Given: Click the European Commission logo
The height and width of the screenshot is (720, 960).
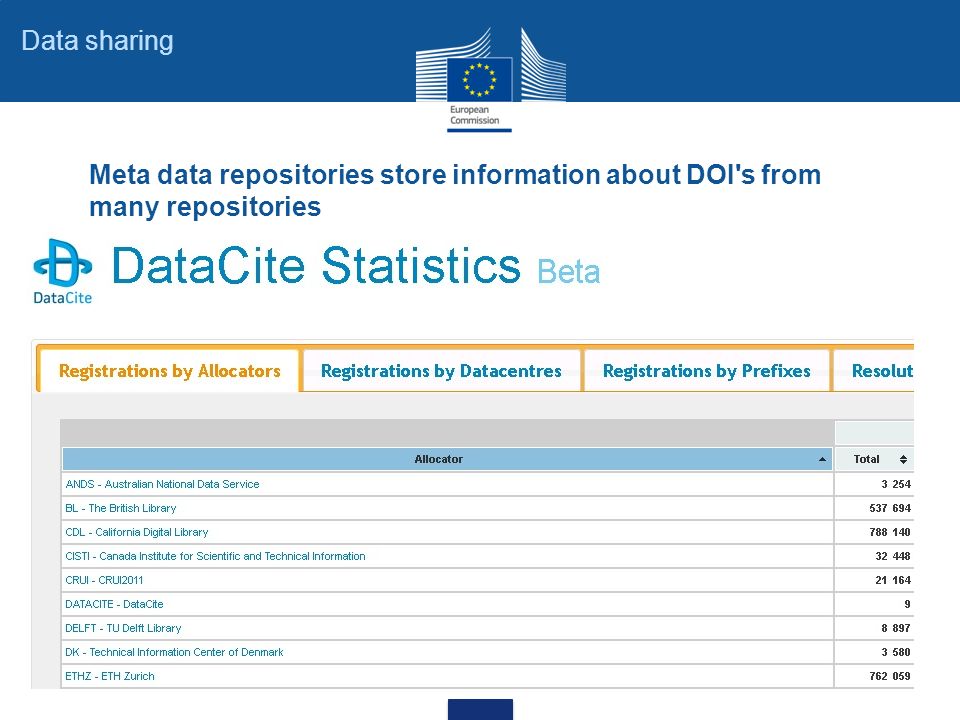Looking at the screenshot, I should 490,78.
